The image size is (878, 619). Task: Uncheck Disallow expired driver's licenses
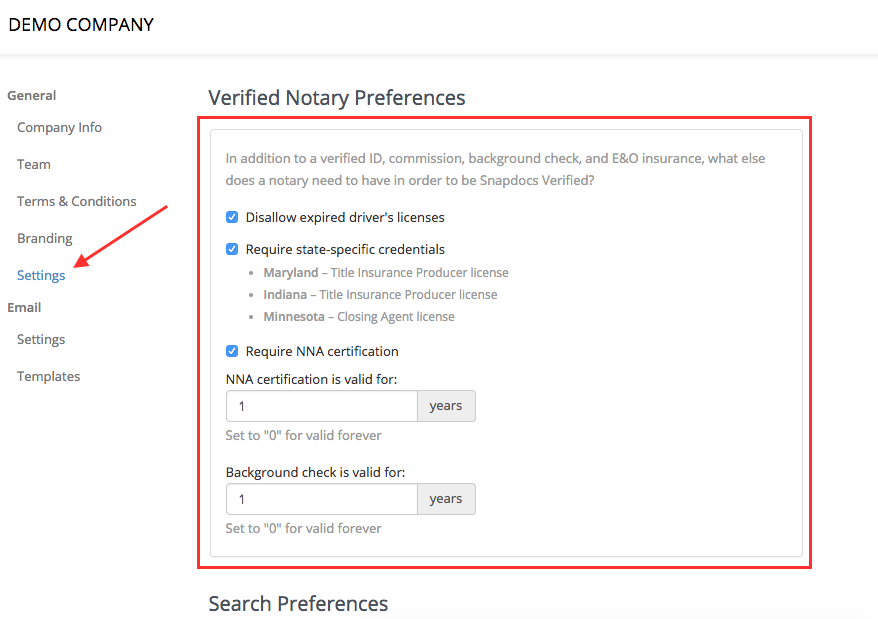coord(231,217)
